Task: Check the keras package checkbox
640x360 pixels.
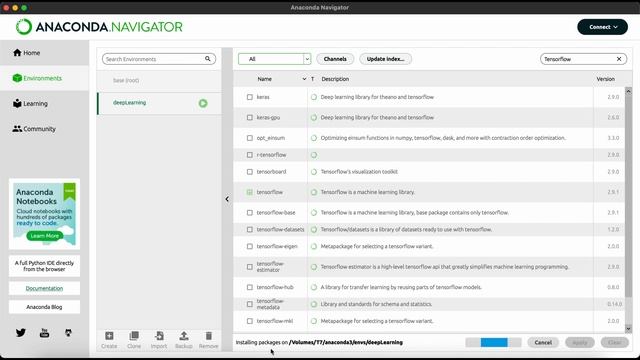Action: coord(249,97)
